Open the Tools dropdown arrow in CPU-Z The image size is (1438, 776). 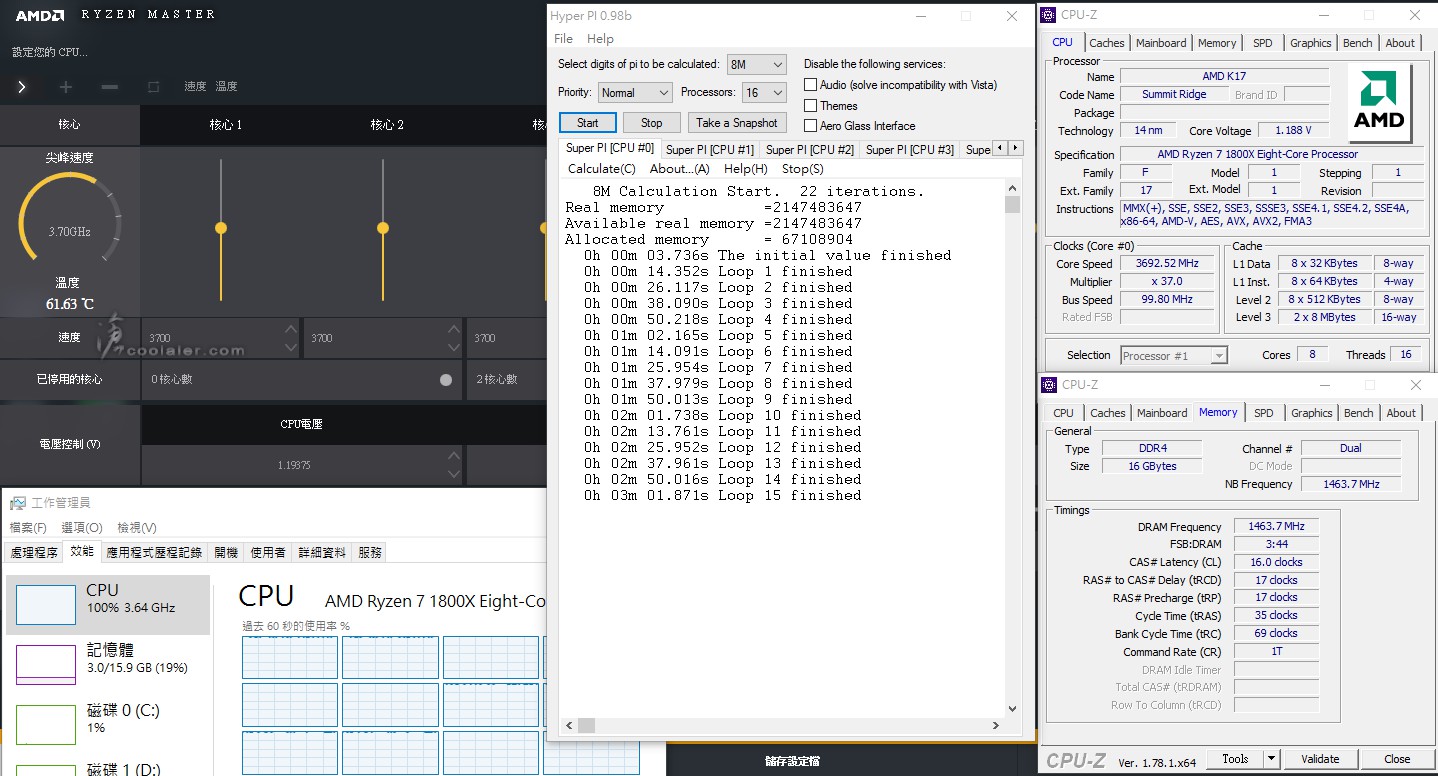pos(1271,759)
